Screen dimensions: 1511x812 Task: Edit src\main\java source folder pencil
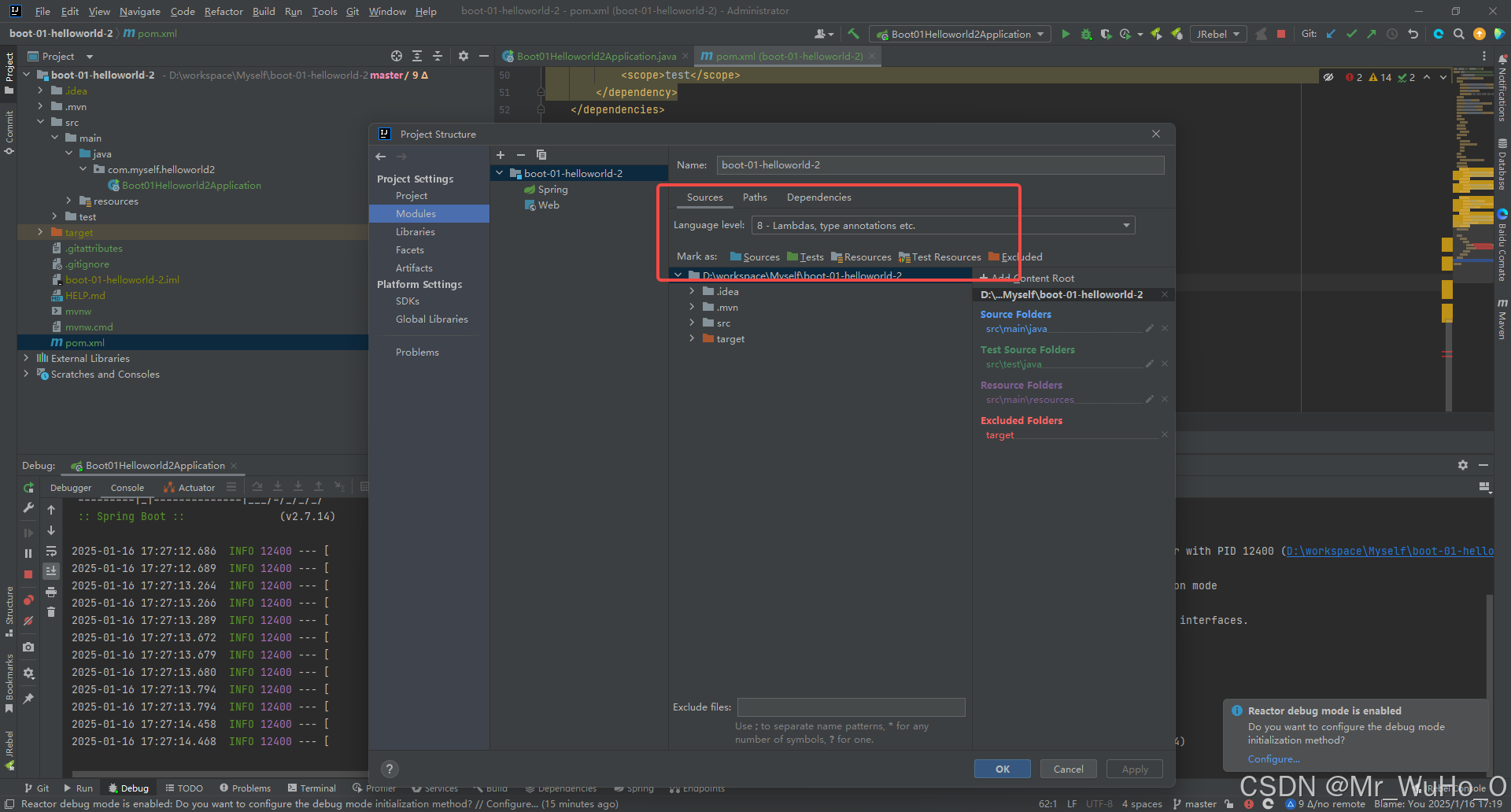pos(1150,328)
